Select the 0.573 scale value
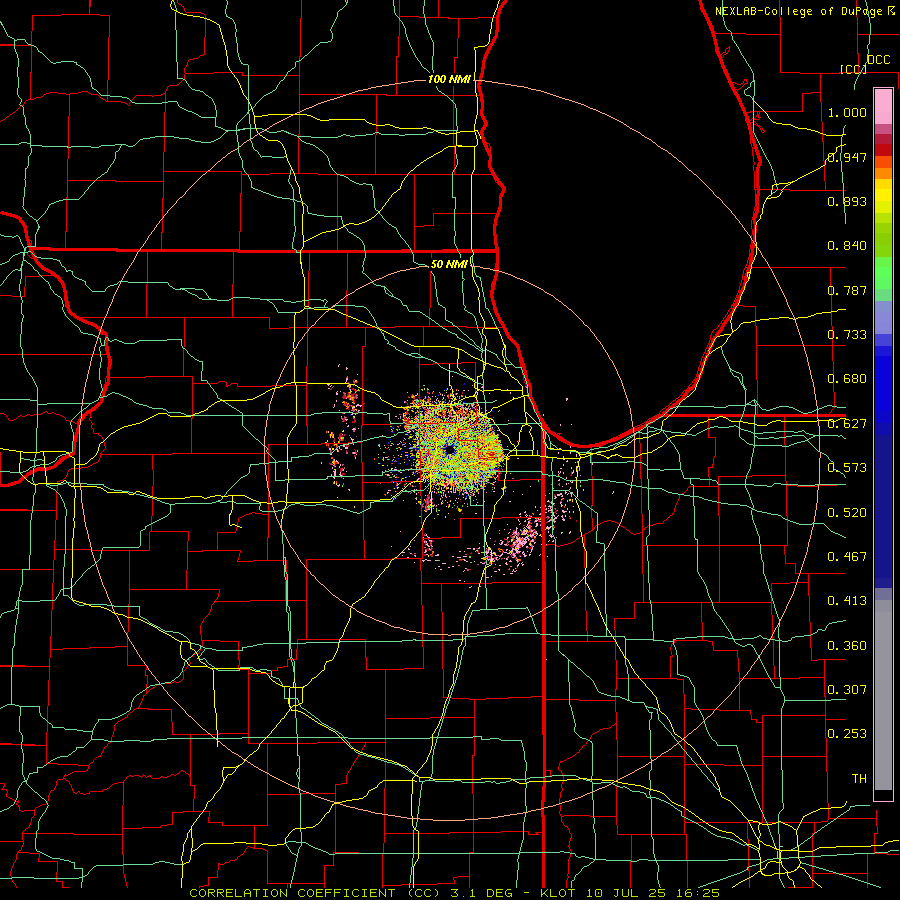900x900 pixels. coord(847,468)
